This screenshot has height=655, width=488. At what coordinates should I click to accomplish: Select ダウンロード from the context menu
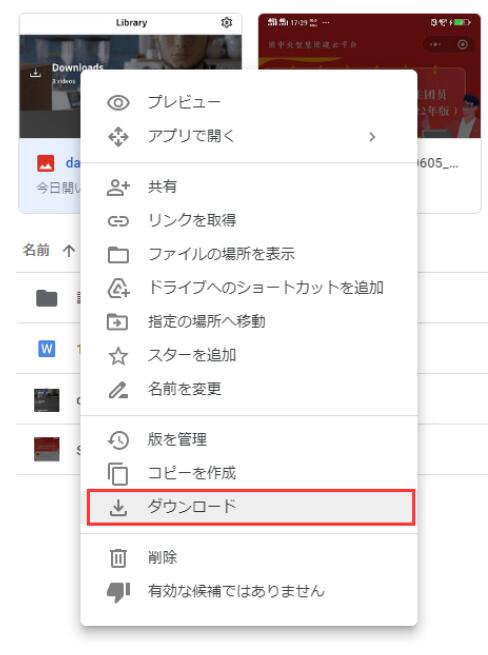[x=251, y=508]
